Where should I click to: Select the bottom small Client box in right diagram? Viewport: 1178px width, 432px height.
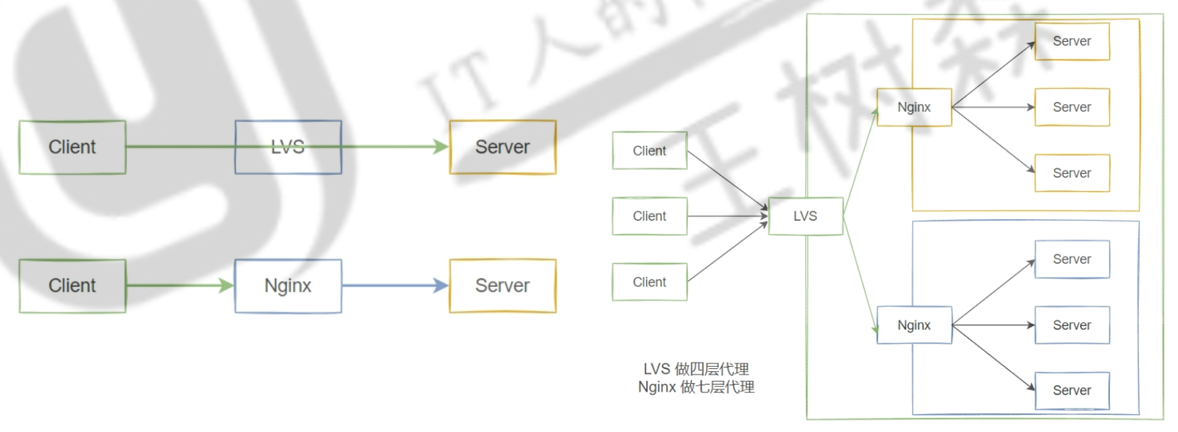650,282
